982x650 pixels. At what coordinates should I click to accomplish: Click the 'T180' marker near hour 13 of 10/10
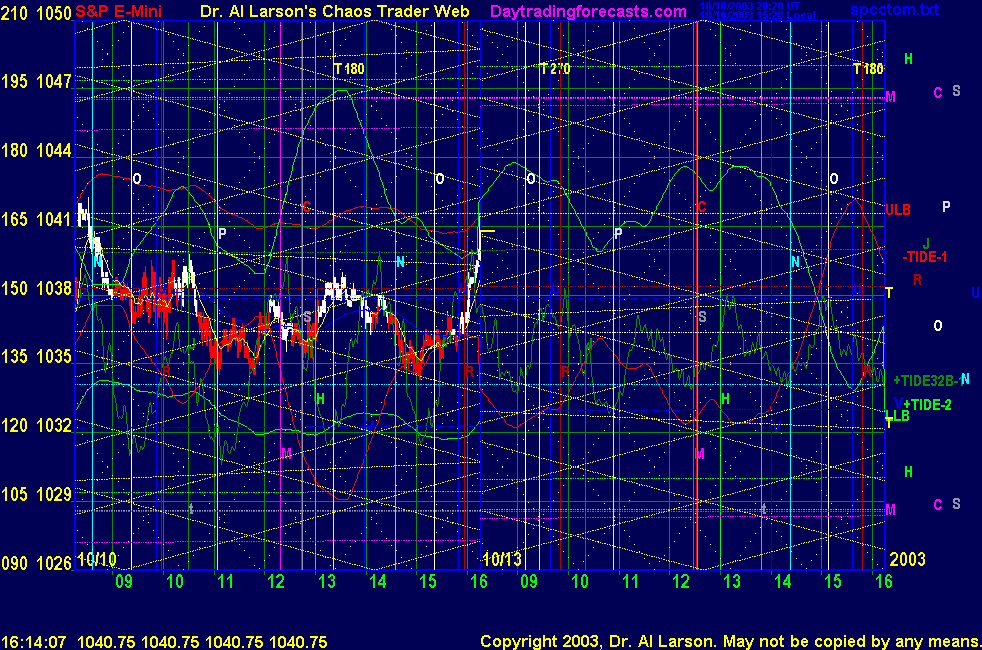point(349,69)
